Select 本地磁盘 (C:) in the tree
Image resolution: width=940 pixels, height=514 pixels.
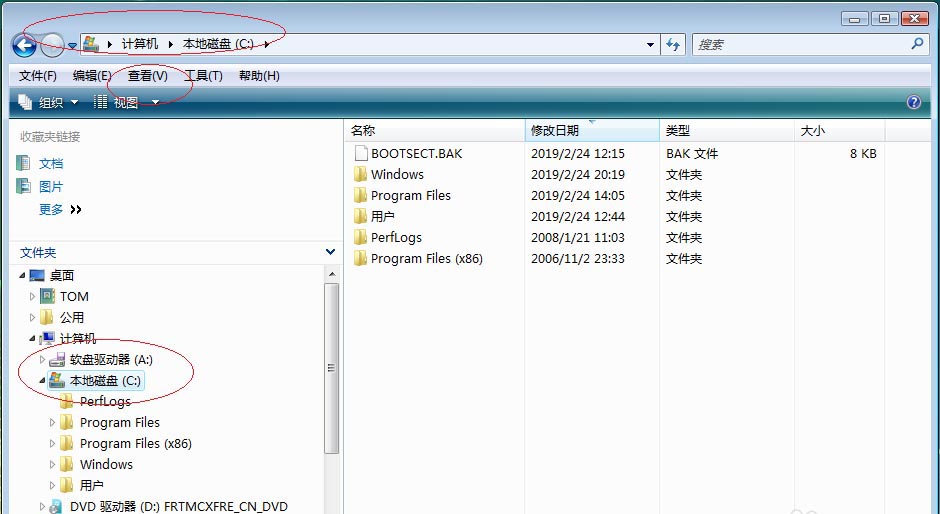click(105, 380)
